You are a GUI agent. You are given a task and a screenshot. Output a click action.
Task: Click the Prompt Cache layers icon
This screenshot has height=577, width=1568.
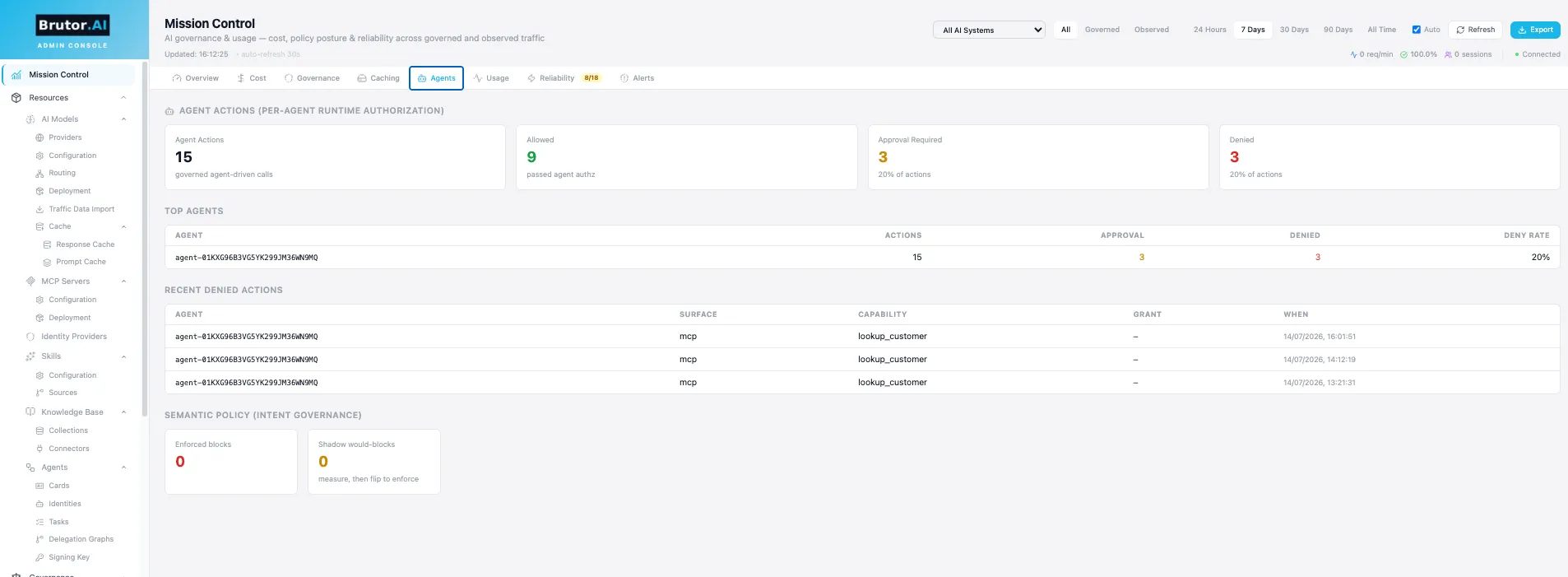pyautogui.click(x=47, y=263)
